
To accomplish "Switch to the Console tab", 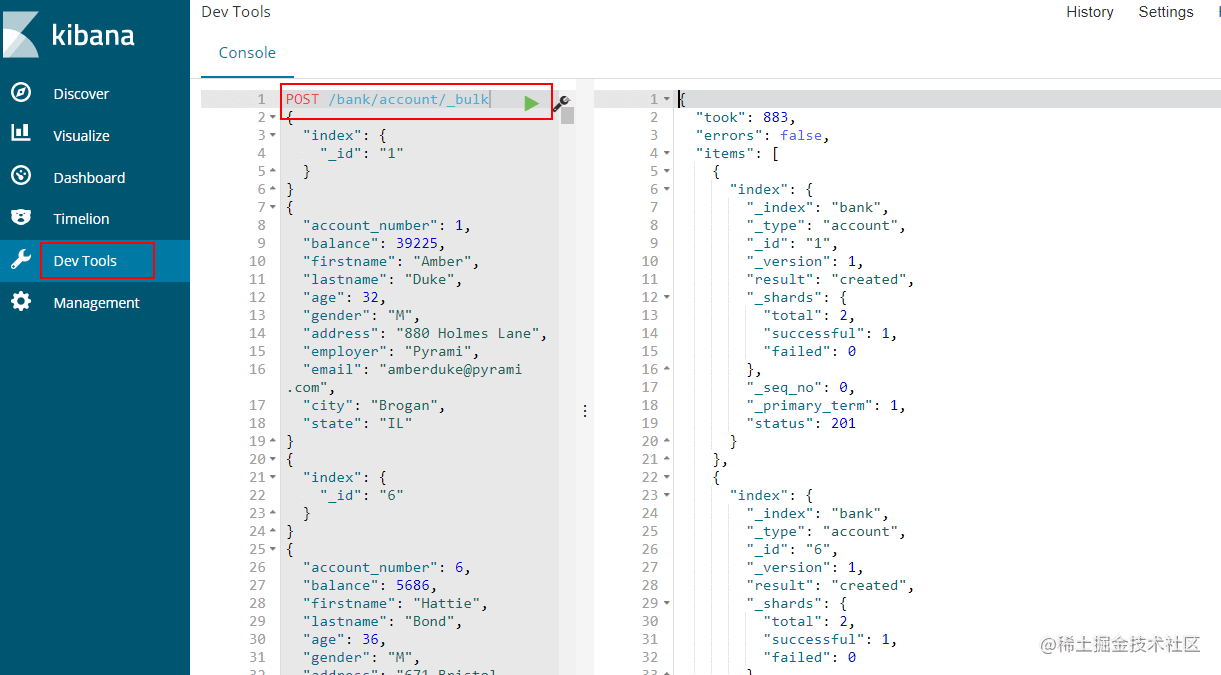I will [247, 53].
